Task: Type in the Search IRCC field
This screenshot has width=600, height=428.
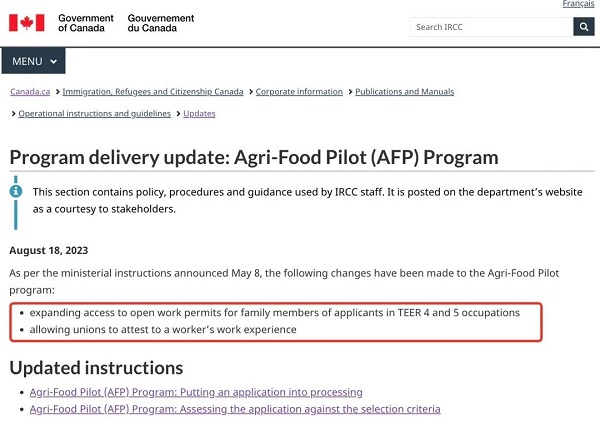Action: coord(490,27)
